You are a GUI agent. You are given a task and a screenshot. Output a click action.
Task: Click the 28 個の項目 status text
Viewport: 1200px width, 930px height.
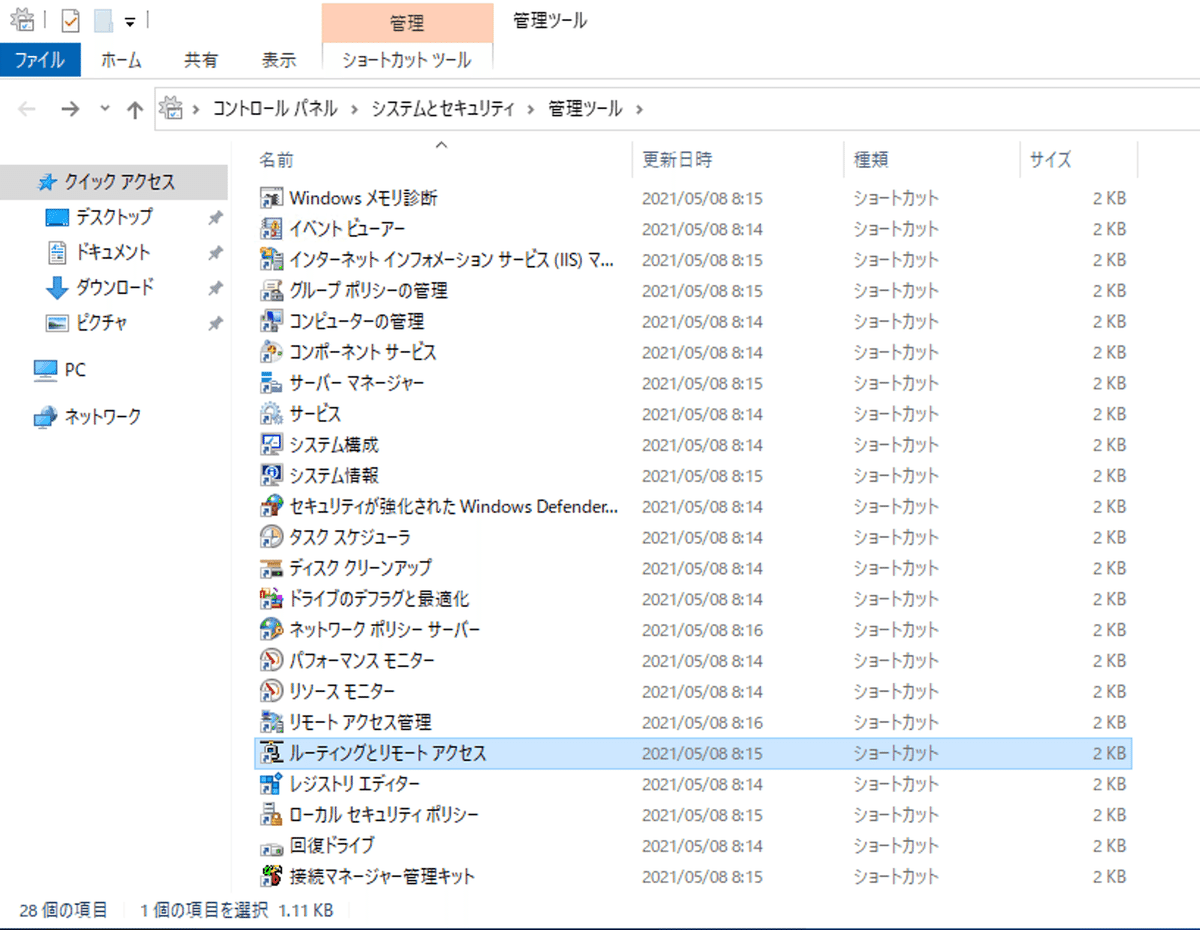coord(63,910)
